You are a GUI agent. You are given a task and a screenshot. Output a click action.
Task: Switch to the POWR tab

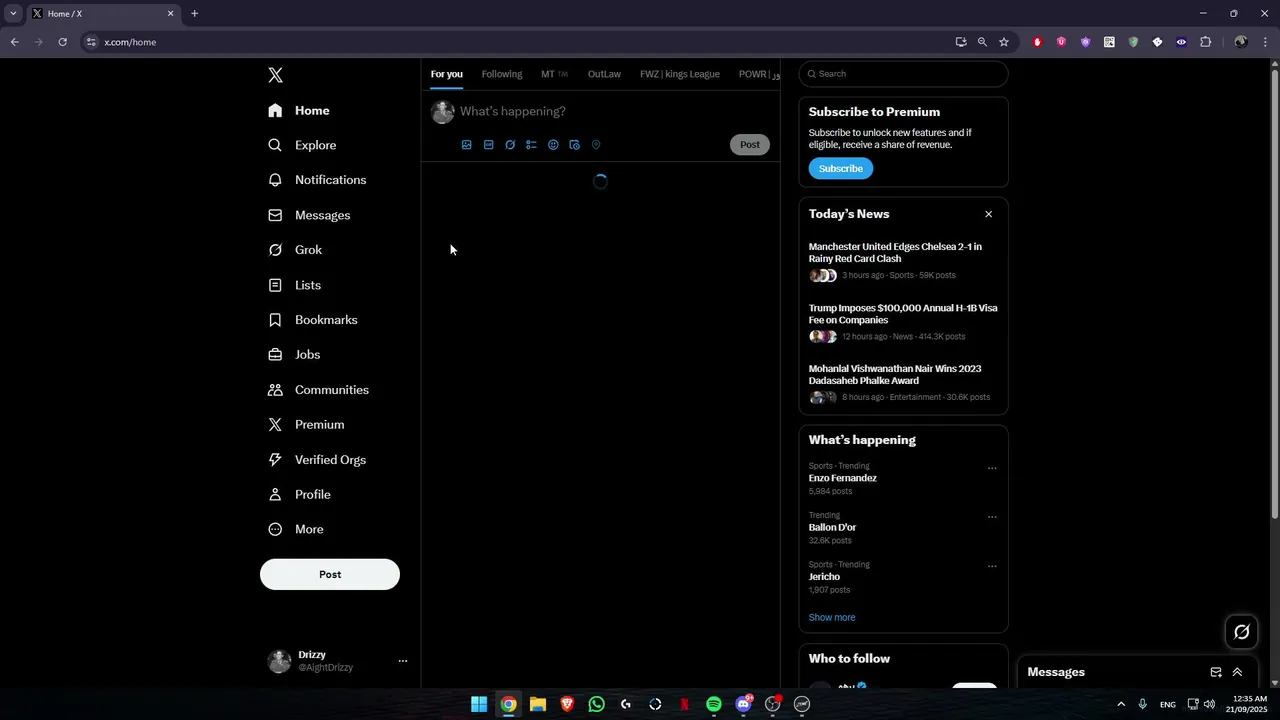click(x=758, y=74)
